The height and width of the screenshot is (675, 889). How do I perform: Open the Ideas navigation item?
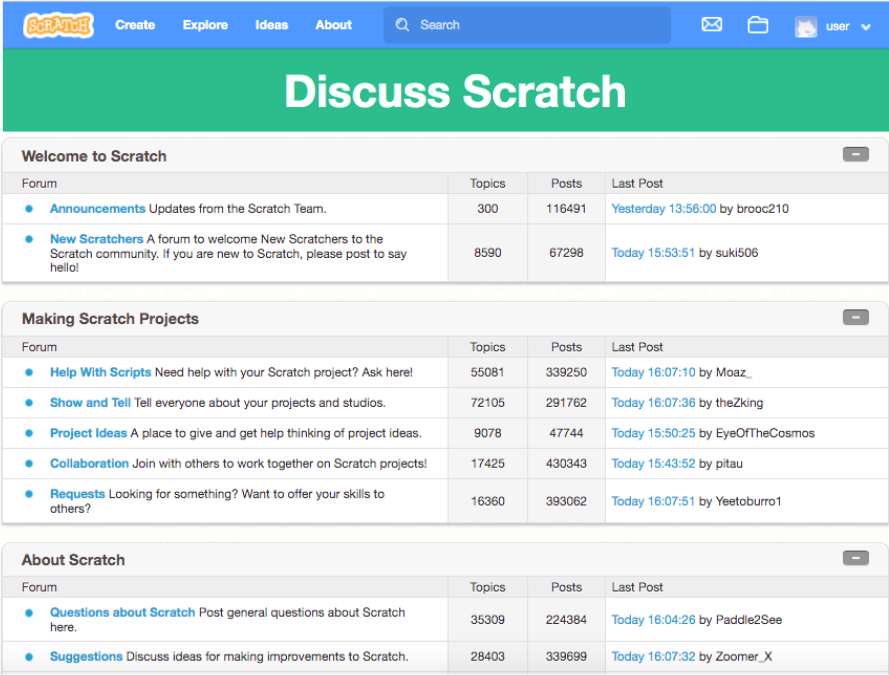(271, 25)
